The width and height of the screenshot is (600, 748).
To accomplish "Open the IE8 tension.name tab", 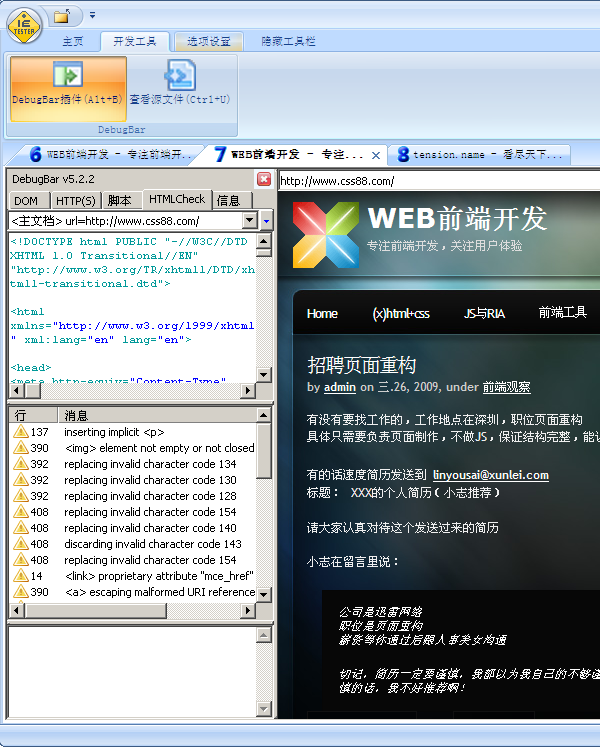I will point(479,155).
